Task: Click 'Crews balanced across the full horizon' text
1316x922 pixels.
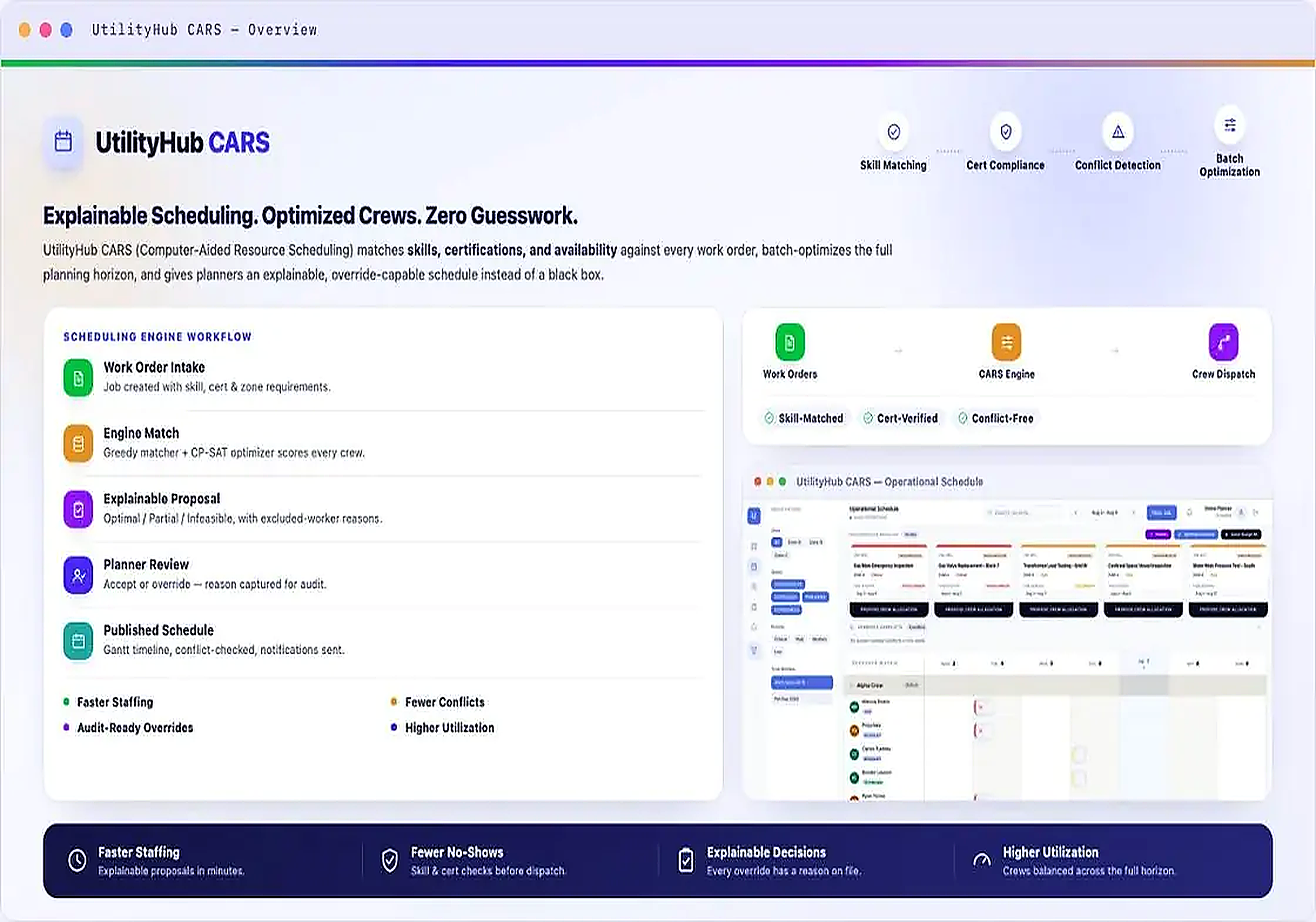Action: click(1089, 871)
